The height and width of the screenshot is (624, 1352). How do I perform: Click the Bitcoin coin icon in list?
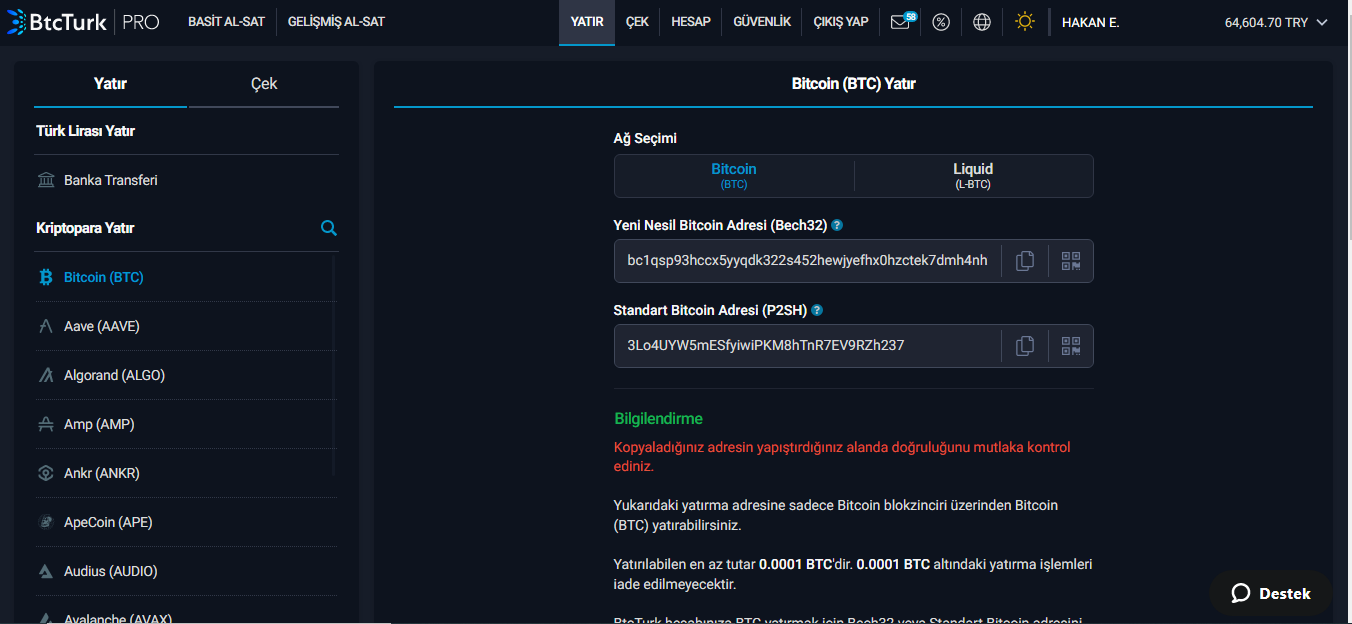tap(46, 277)
